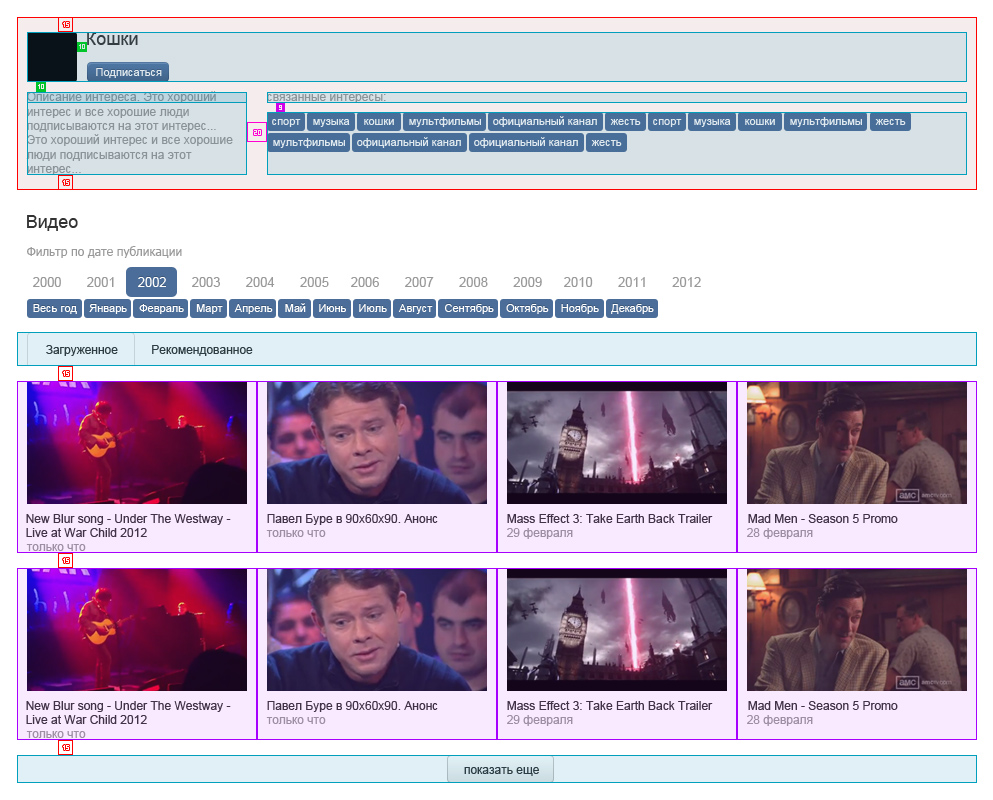Viewport: 993px width, 800px height.
Task: Filter by month Сентябрь
Action: click(469, 308)
